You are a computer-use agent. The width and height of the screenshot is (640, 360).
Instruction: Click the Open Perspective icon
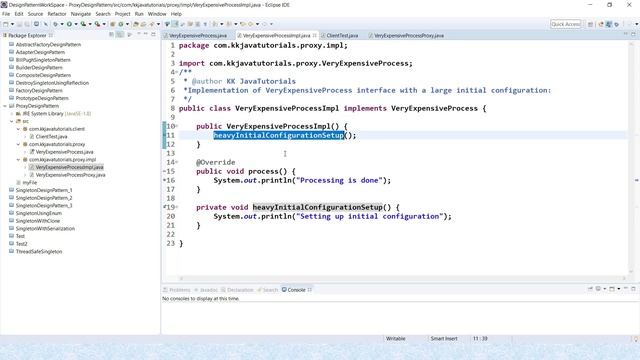(590, 24)
